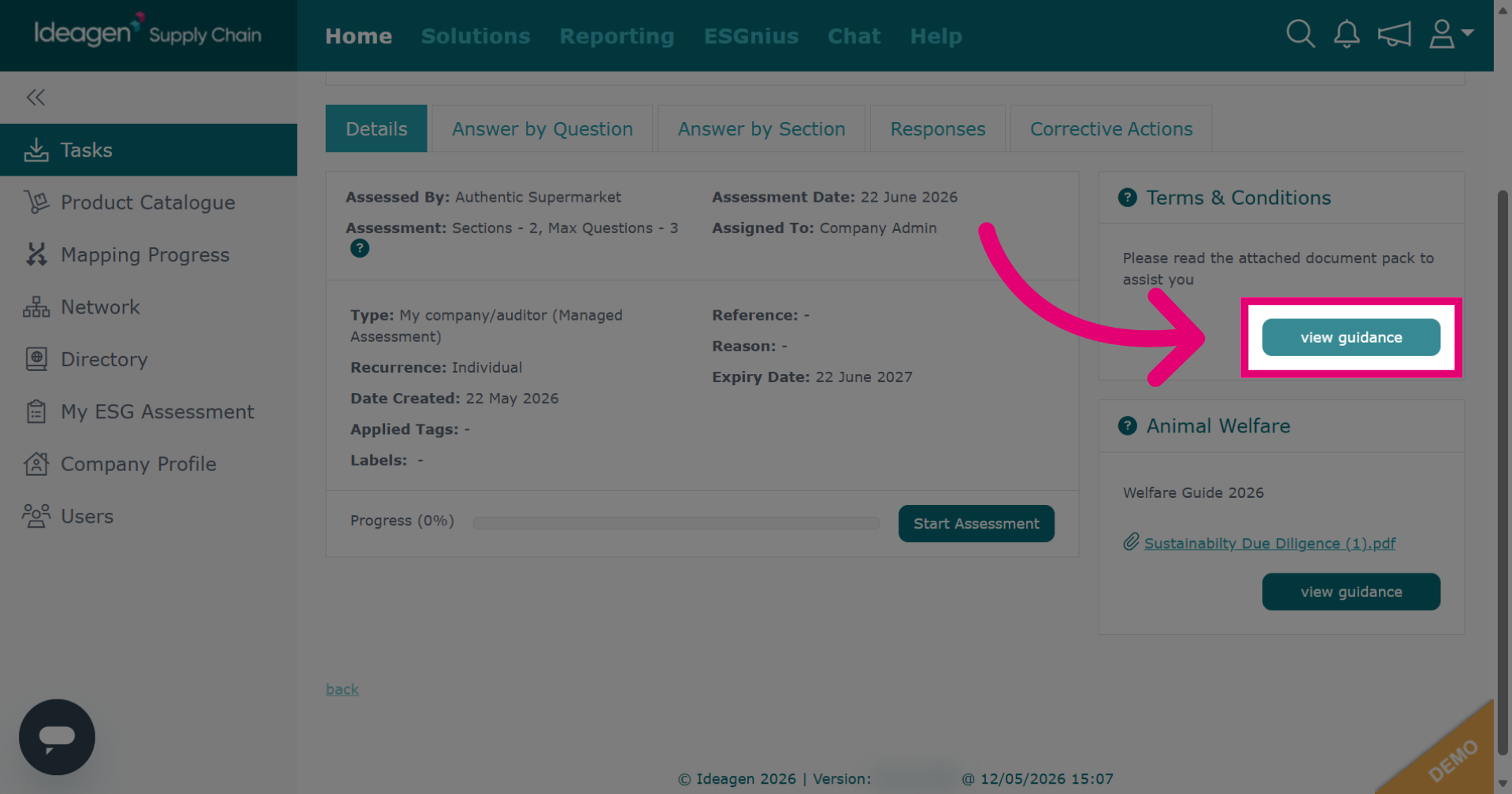Click the Network hierarchy icon

(x=36, y=307)
